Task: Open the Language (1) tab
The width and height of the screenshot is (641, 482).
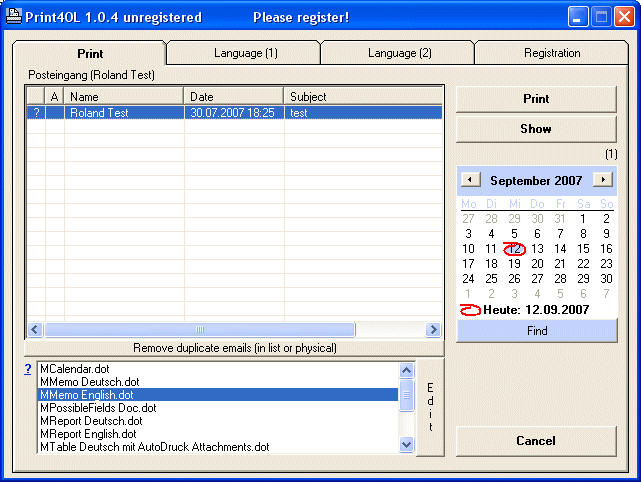Action: coord(245,53)
